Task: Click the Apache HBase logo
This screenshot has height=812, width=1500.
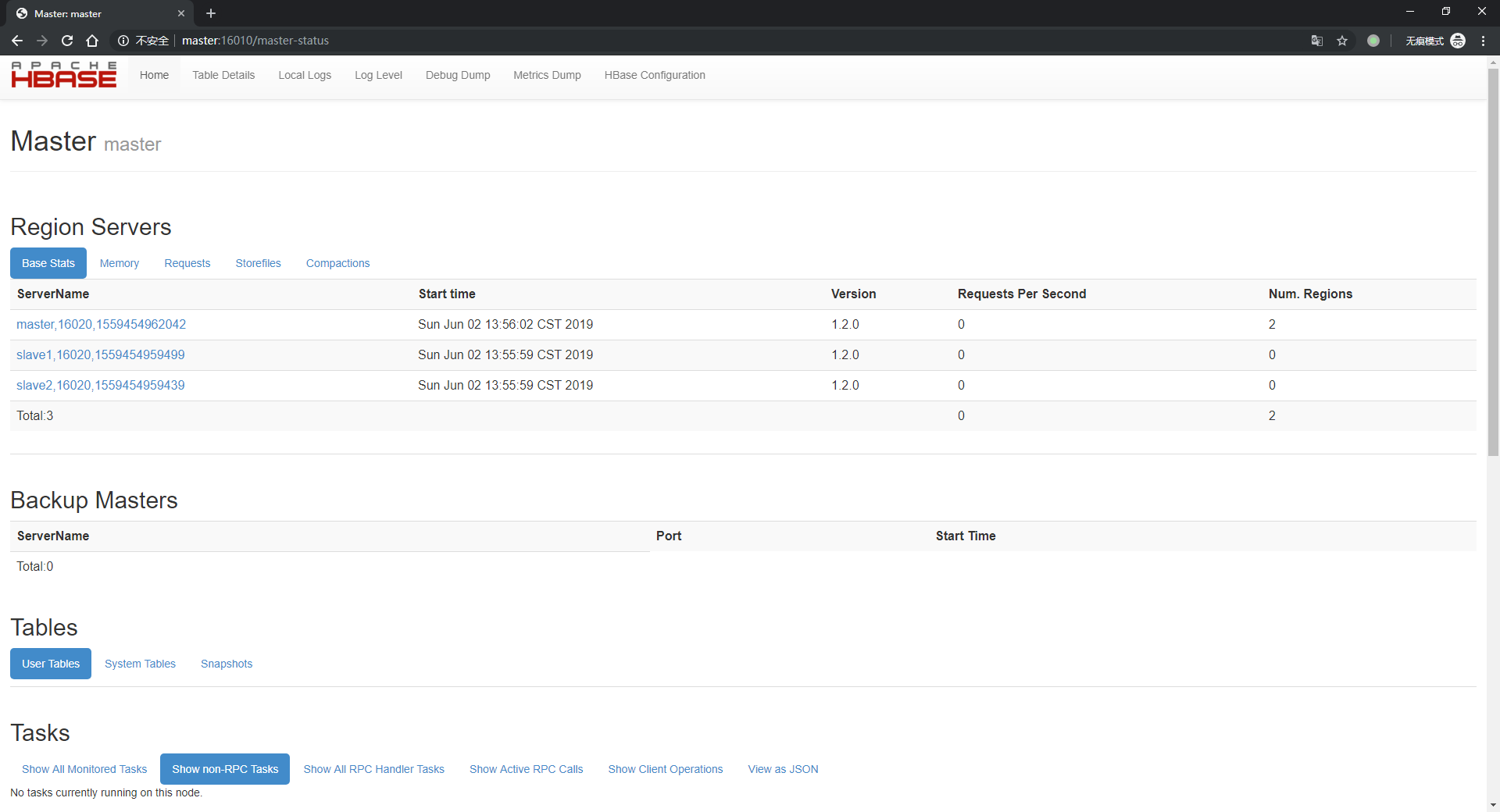Action: 63,75
